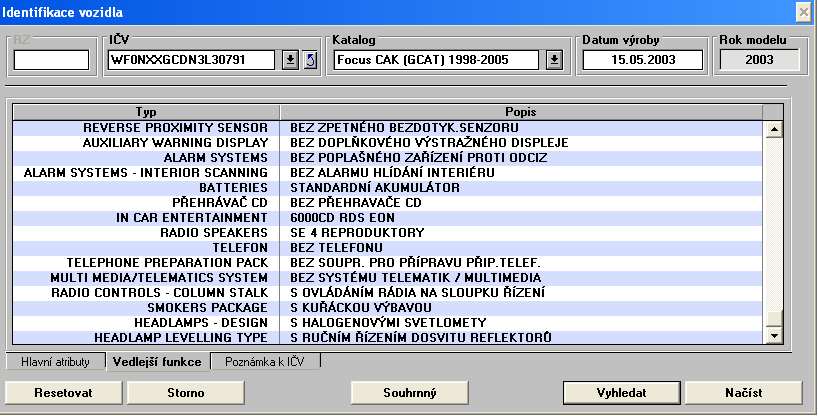Click the Souhrnný button
The width and height of the screenshot is (818, 416).
click(410, 392)
